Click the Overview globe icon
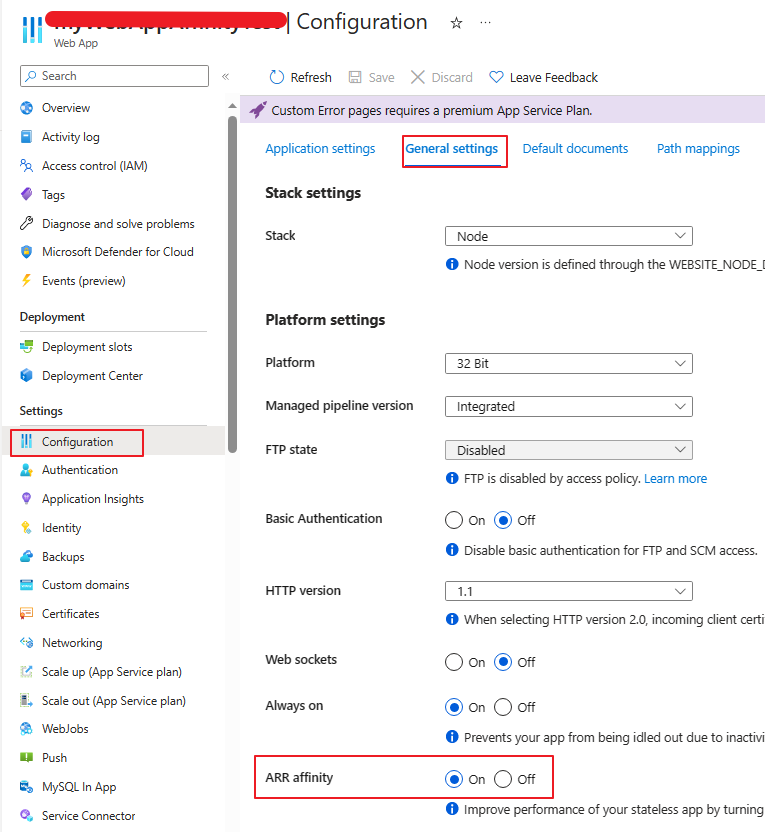765x832 pixels. click(x=27, y=108)
